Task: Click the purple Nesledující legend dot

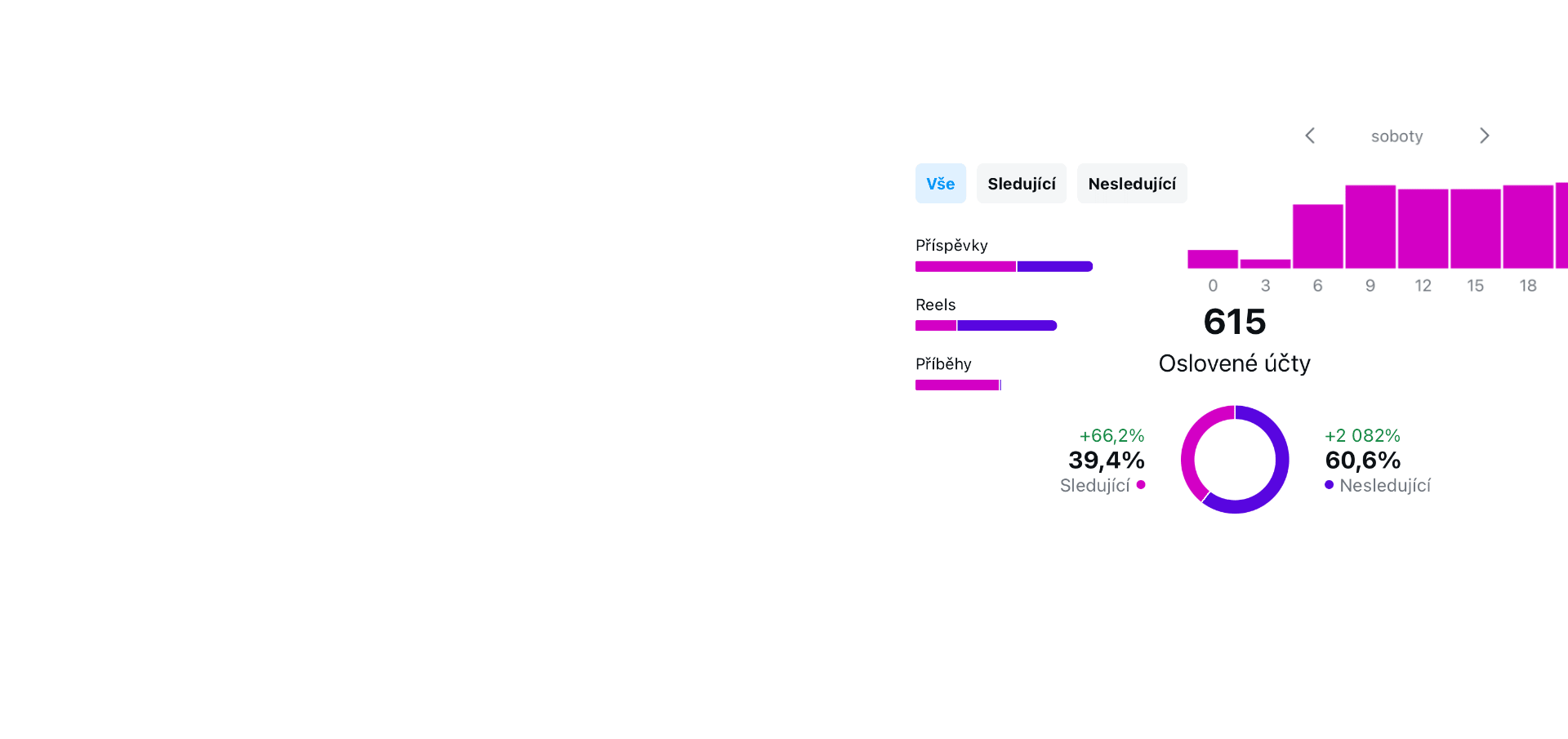Action: 1329,485
